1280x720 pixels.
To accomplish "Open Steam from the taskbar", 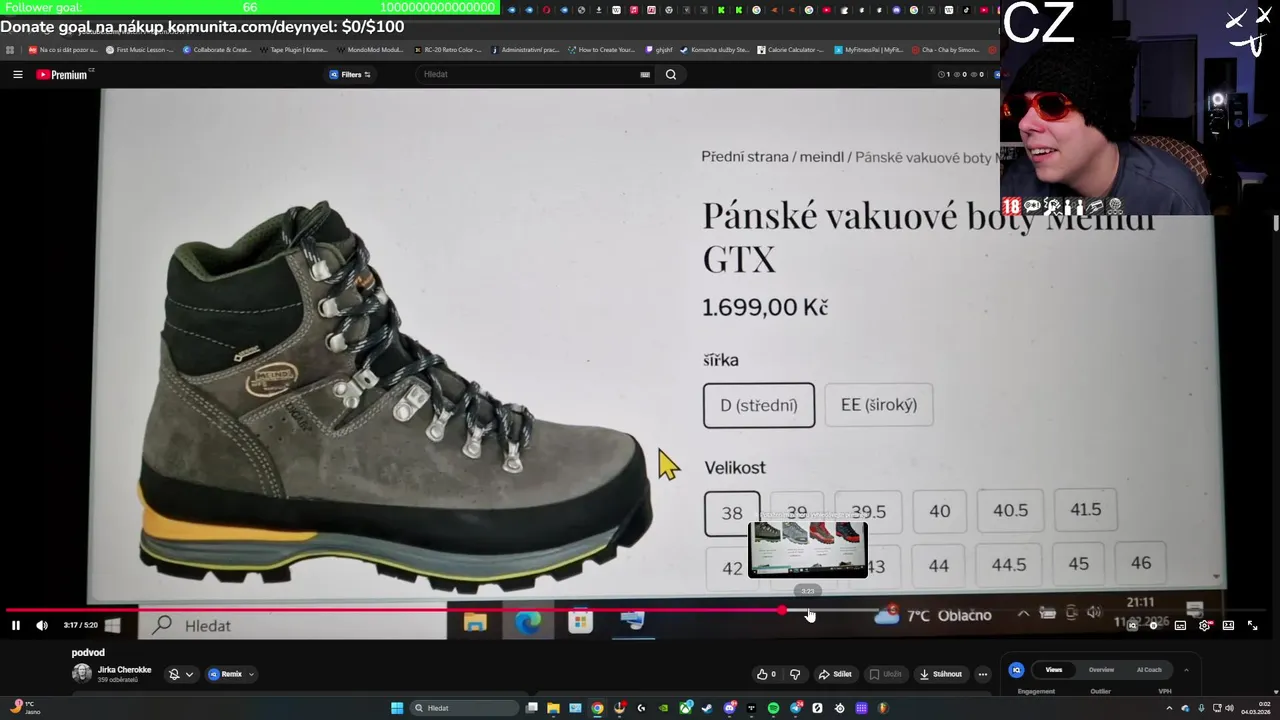I will 707,708.
